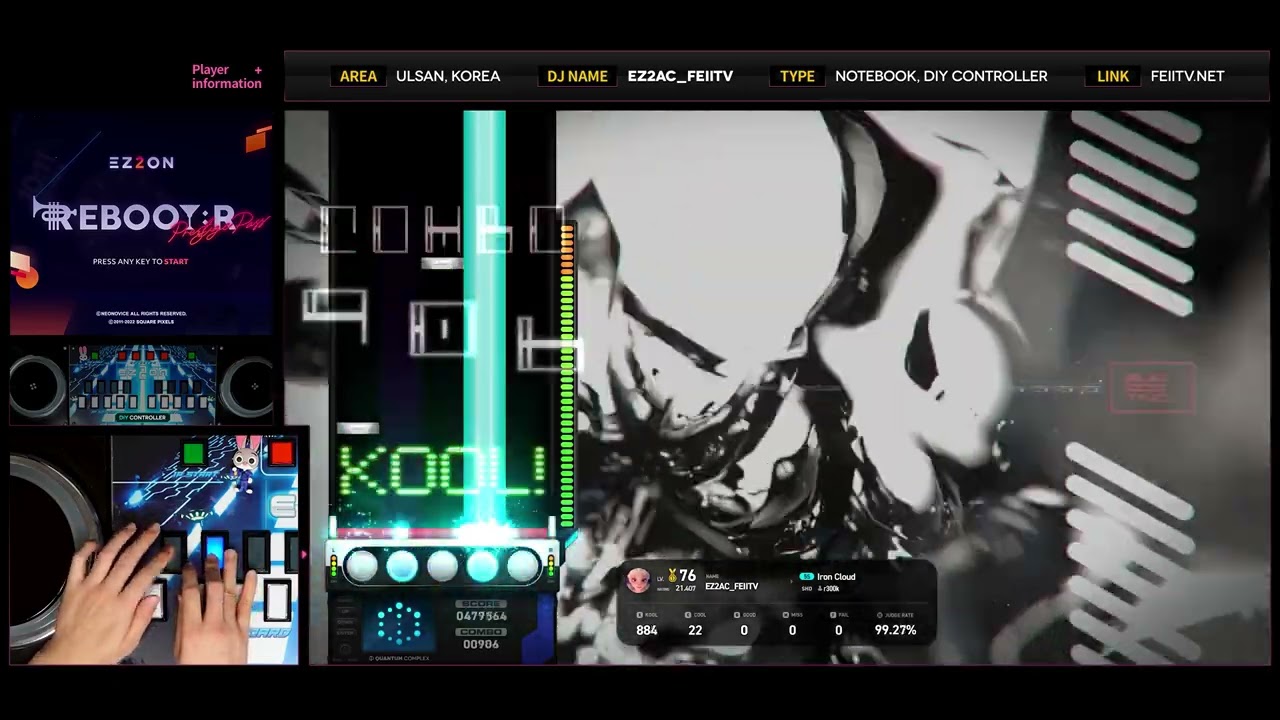Click the Player + information heading

click(227, 77)
